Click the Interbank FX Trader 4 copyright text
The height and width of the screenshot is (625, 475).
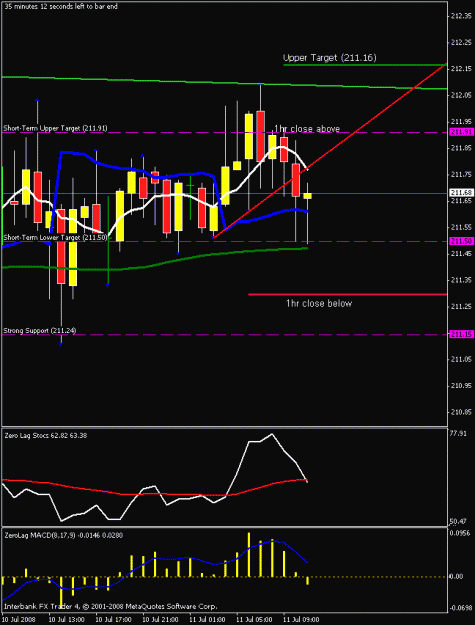[111, 606]
